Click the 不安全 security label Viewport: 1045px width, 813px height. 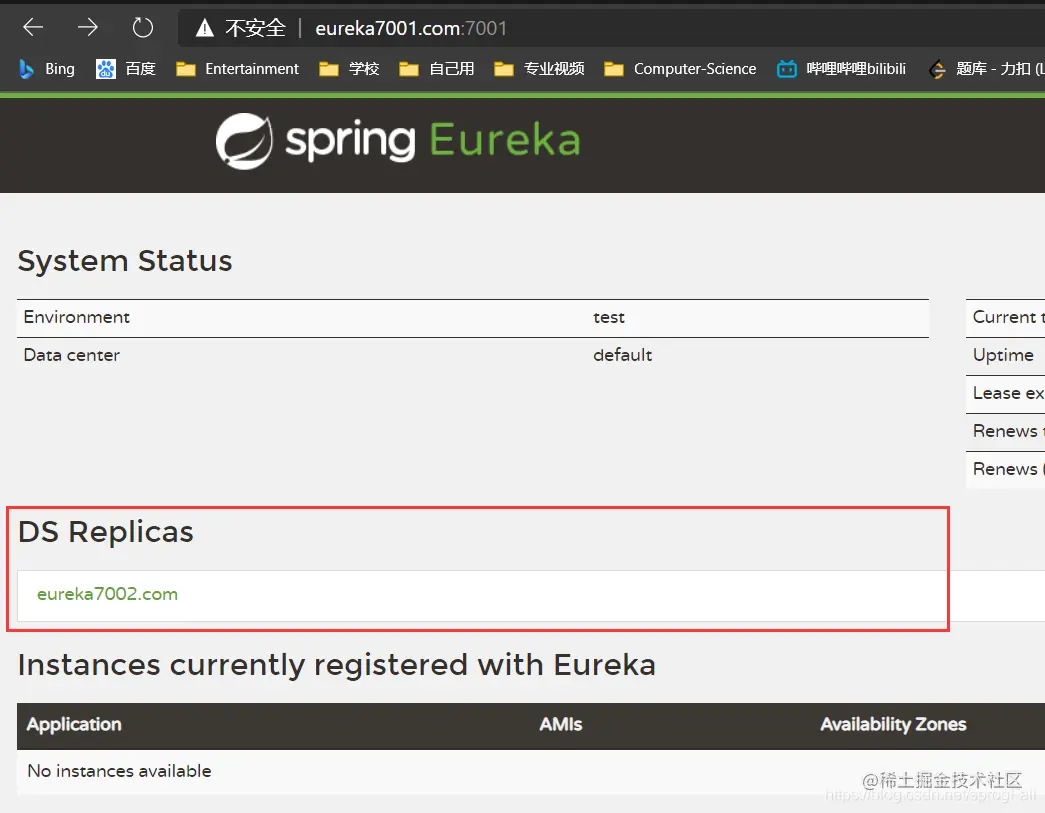[255, 28]
